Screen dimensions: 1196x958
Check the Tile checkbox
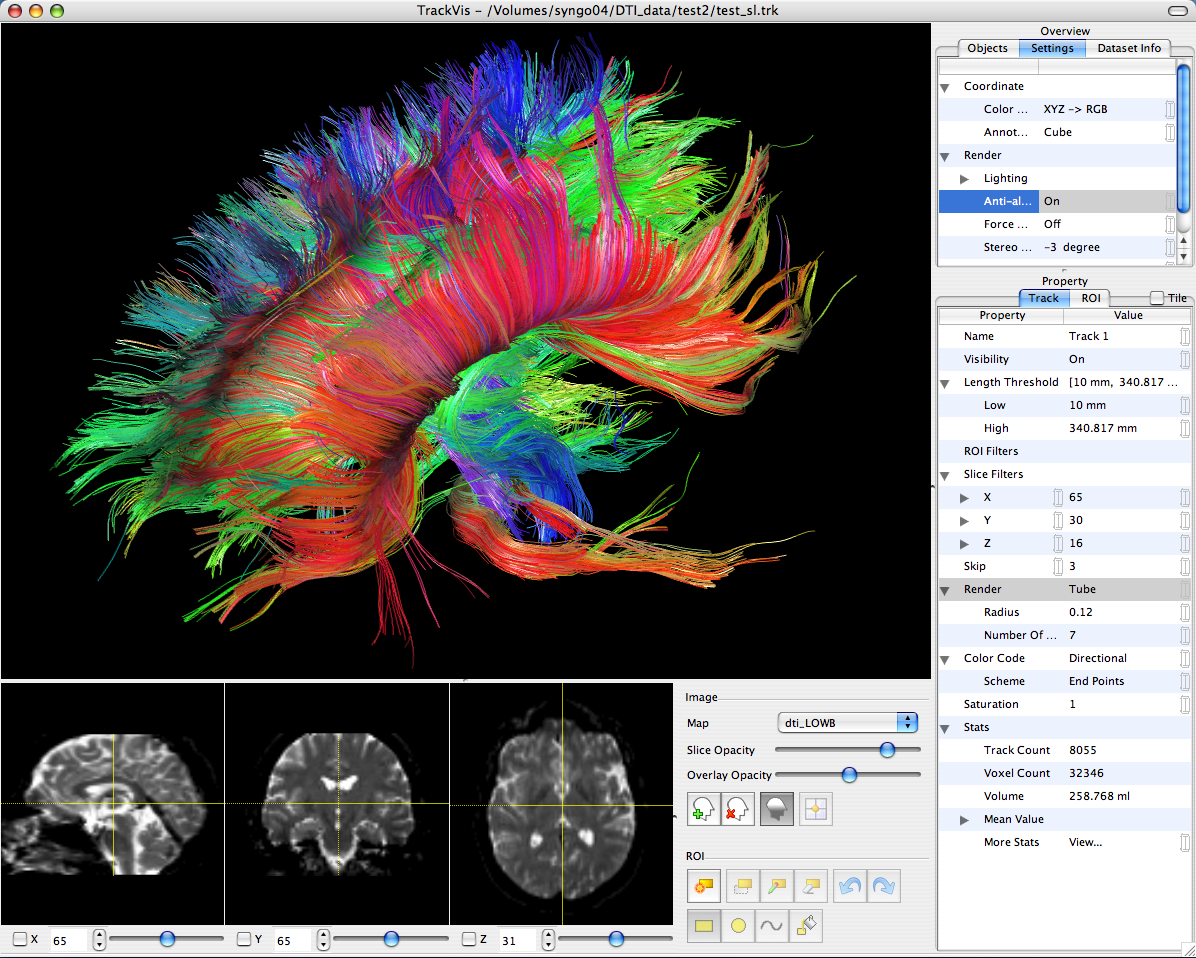[1157, 298]
